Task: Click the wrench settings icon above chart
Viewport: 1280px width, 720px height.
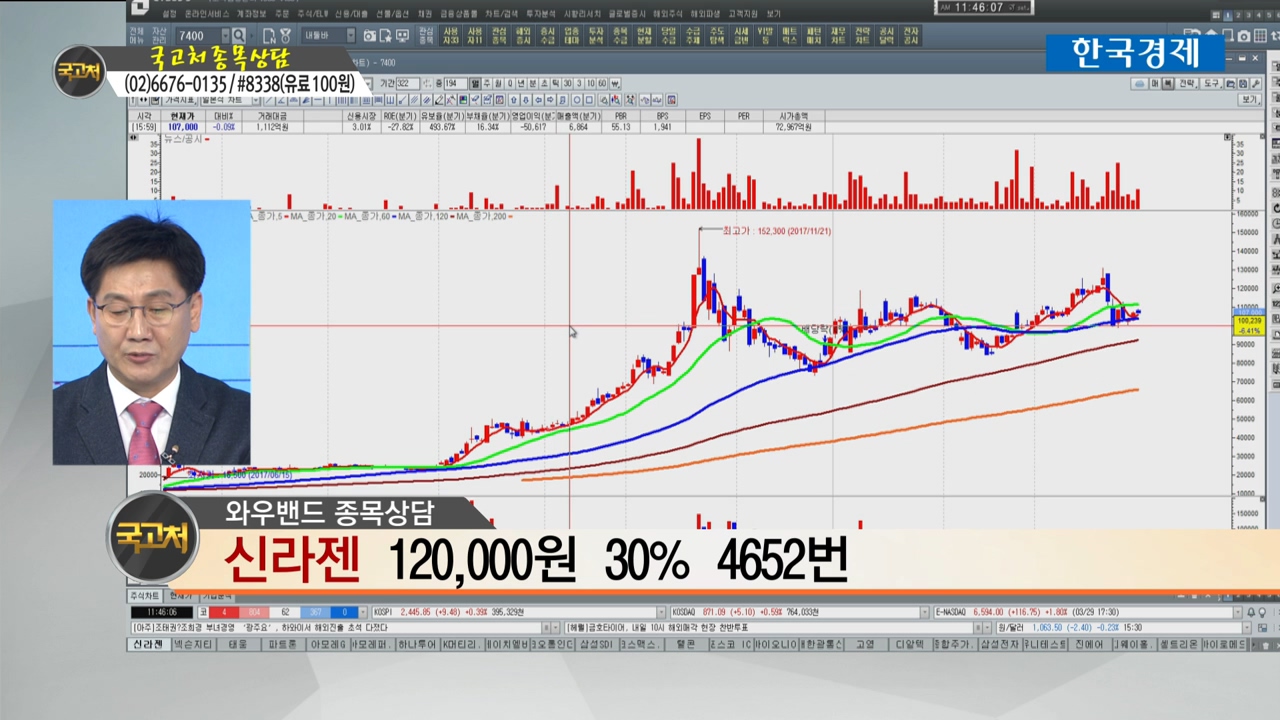Action: point(1255,84)
